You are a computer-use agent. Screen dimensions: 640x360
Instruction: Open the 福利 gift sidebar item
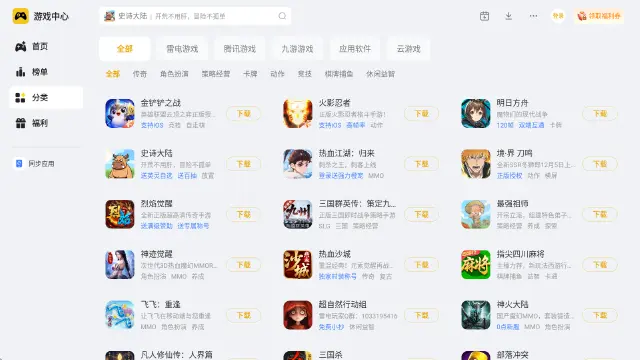coord(46,123)
